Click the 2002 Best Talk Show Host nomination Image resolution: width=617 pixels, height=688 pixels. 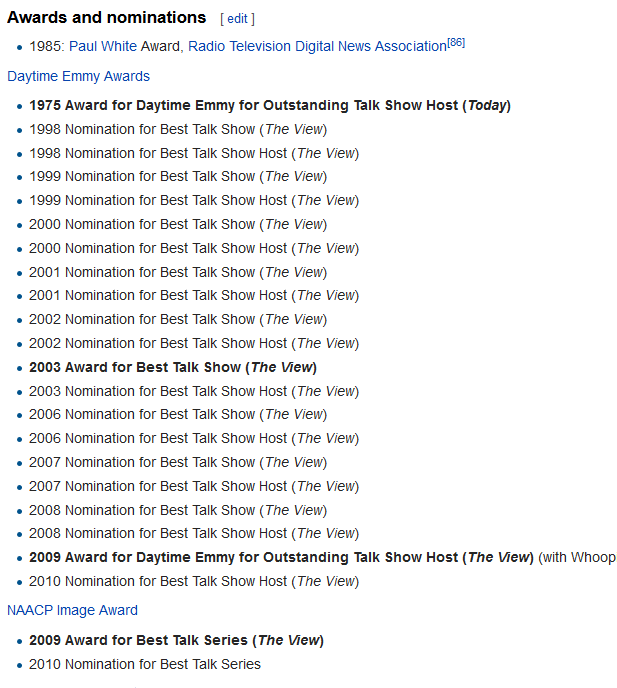click(x=193, y=343)
